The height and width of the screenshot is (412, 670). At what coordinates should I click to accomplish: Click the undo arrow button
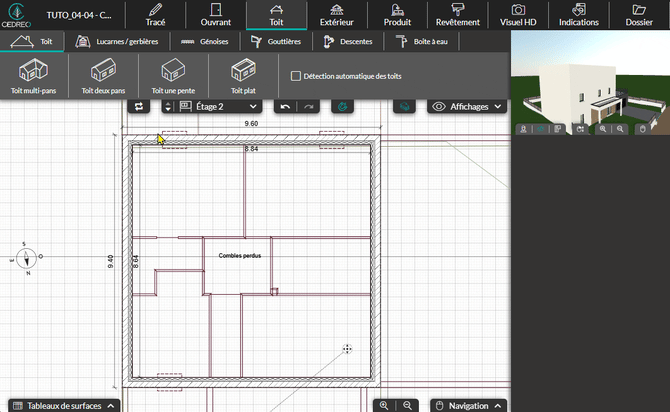click(287, 106)
